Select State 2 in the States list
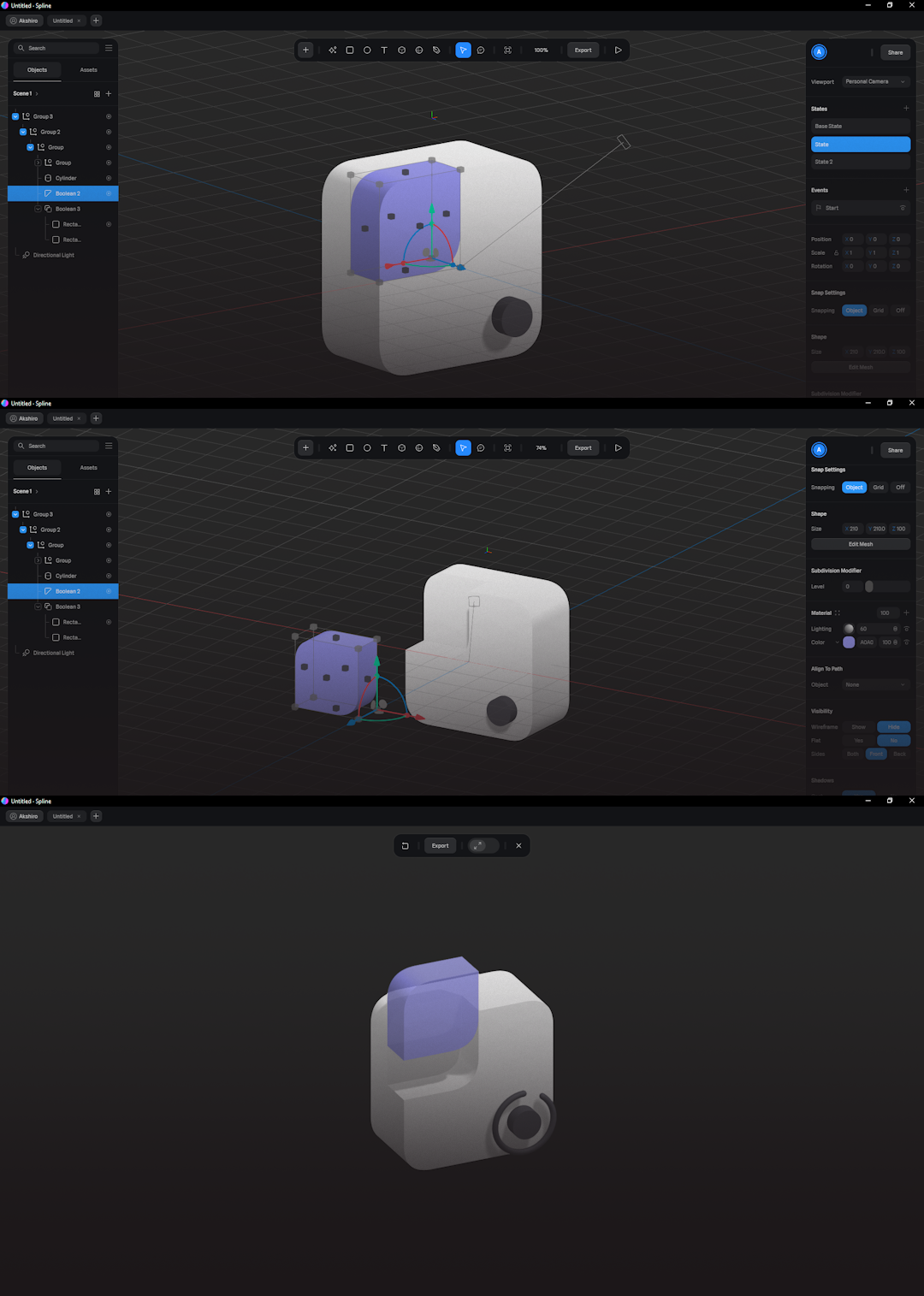Screen dimensions: 924x1296 860,162
